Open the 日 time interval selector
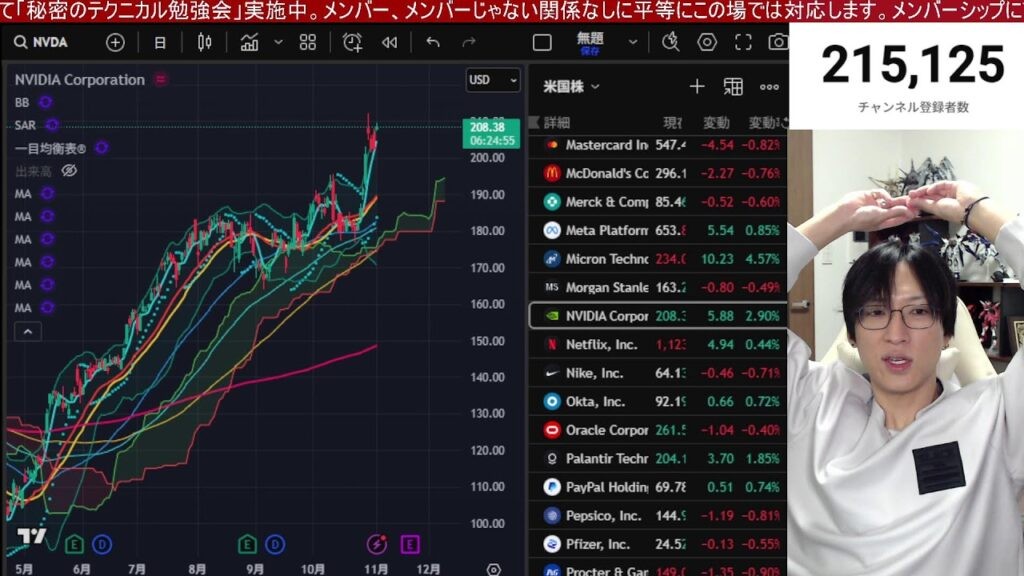 click(159, 43)
